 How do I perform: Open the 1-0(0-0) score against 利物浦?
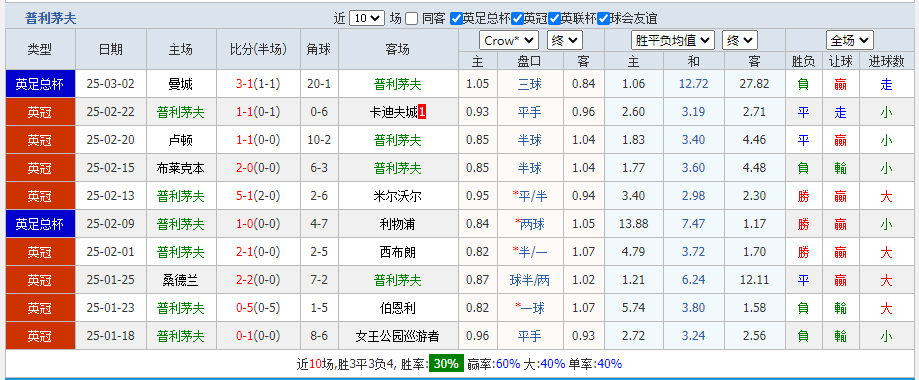pos(258,224)
